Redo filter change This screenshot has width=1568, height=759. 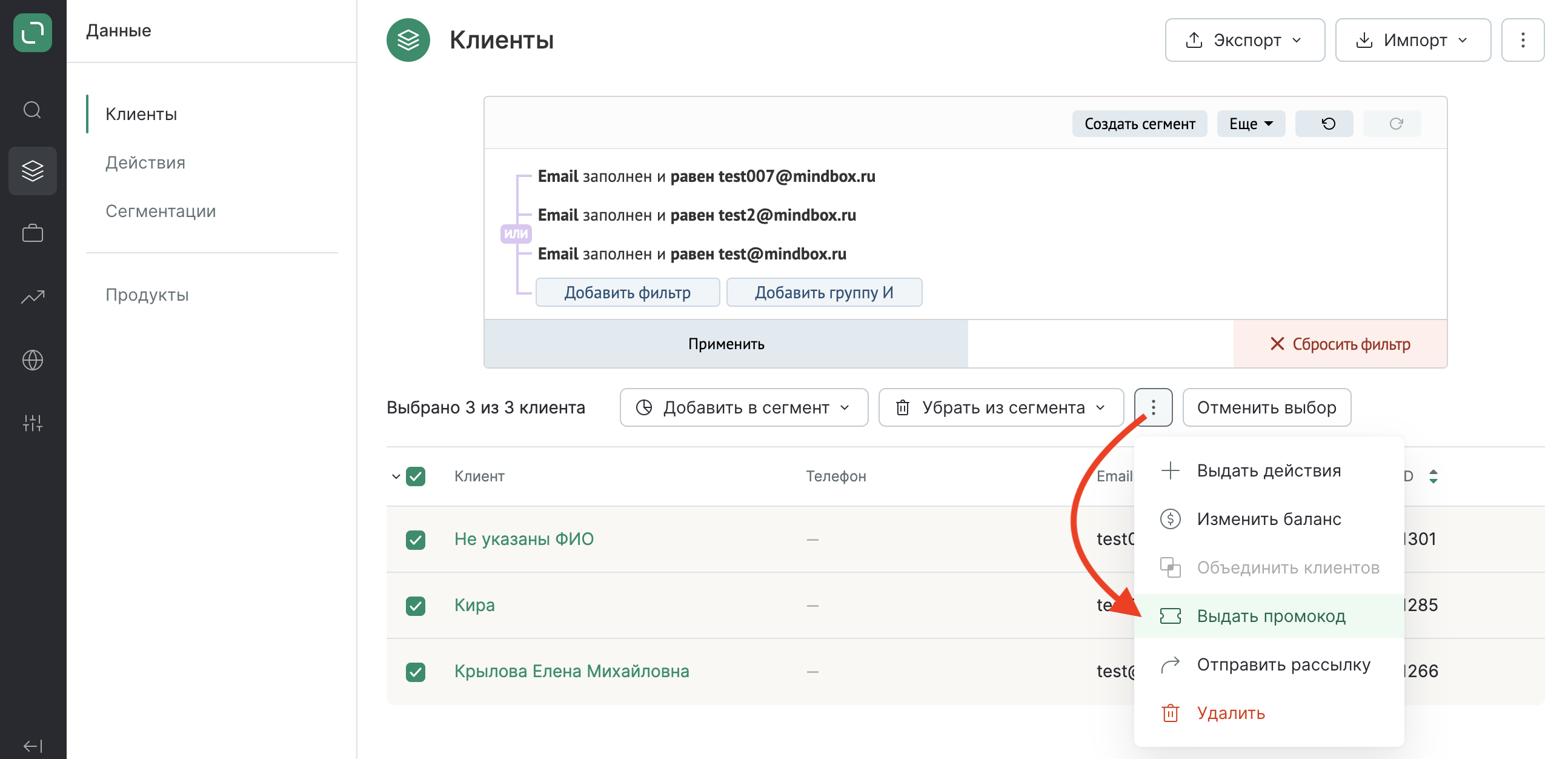(x=1392, y=124)
